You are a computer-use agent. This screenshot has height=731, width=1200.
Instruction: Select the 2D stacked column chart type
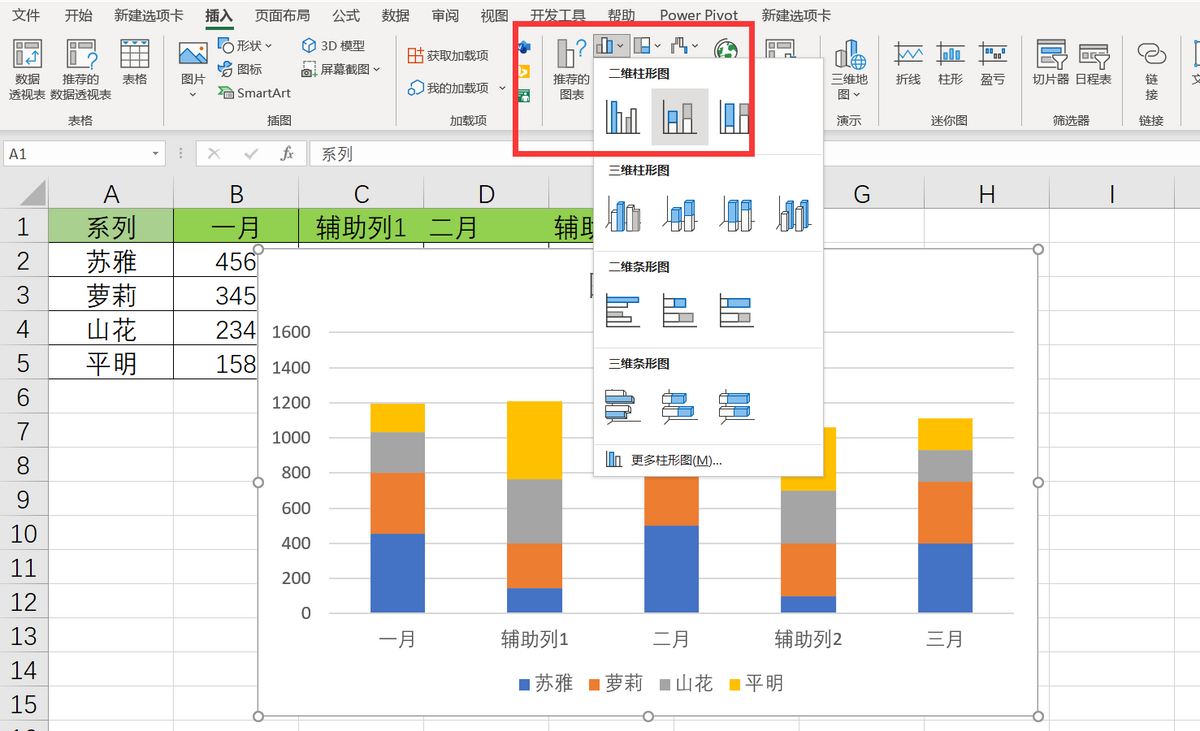coord(680,116)
